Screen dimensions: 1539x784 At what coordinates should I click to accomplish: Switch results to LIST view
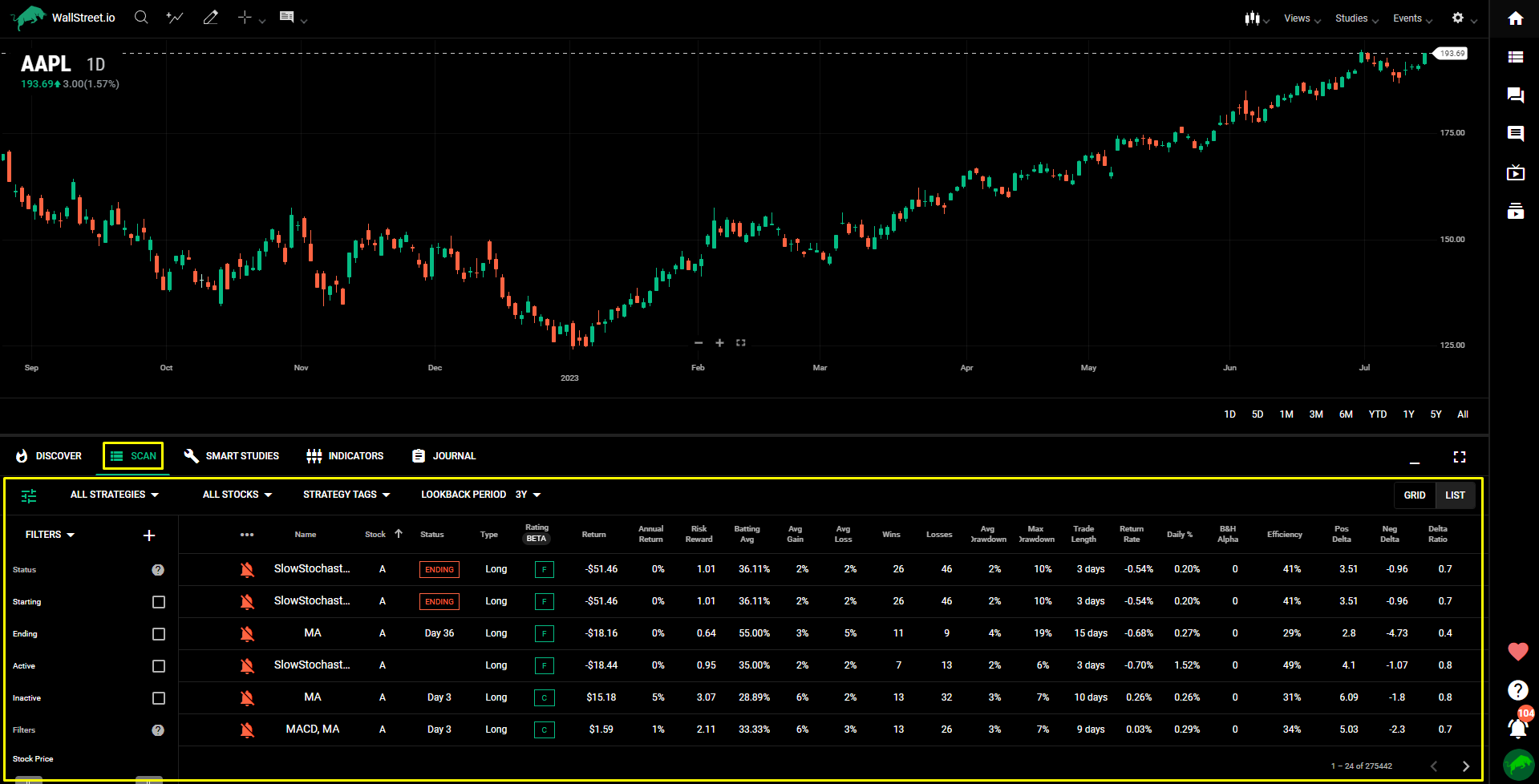pos(1455,495)
